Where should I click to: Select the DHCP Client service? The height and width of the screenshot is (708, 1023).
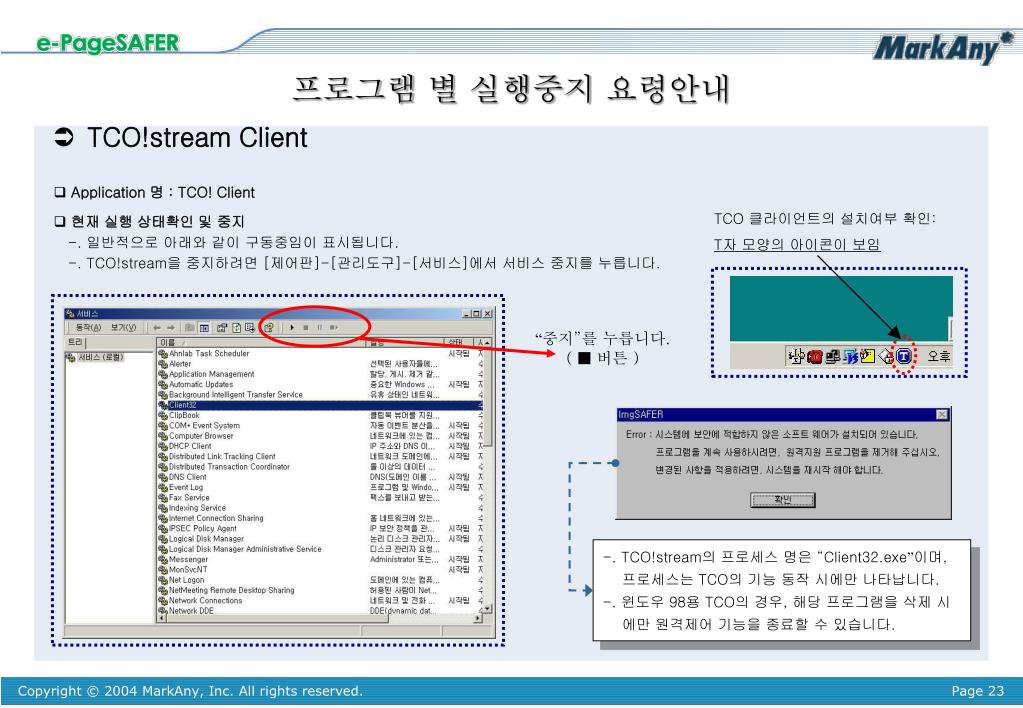pos(320,446)
